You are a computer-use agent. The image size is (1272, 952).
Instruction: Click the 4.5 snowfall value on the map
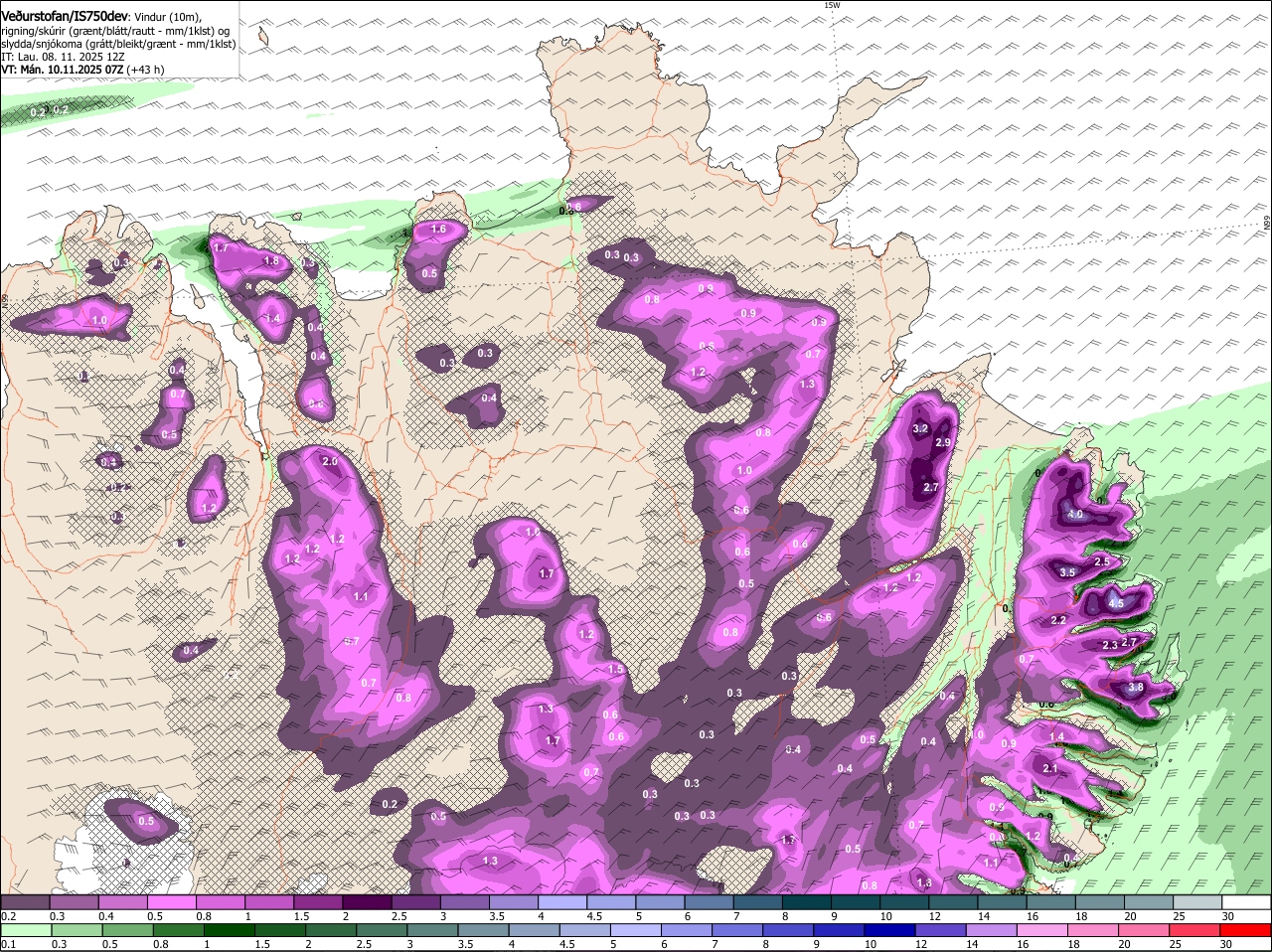click(1115, 603)
